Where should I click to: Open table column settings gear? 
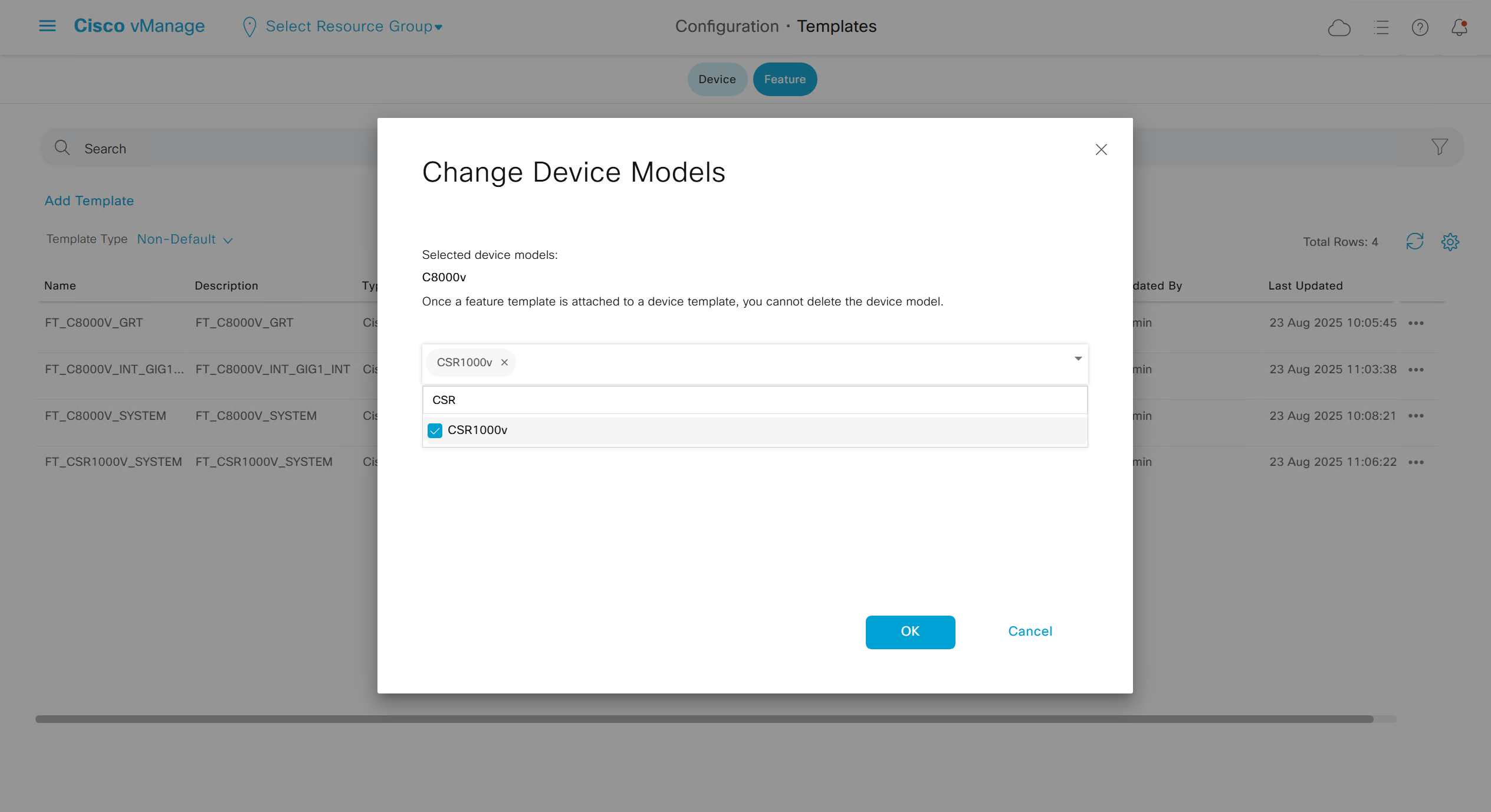1450,241
